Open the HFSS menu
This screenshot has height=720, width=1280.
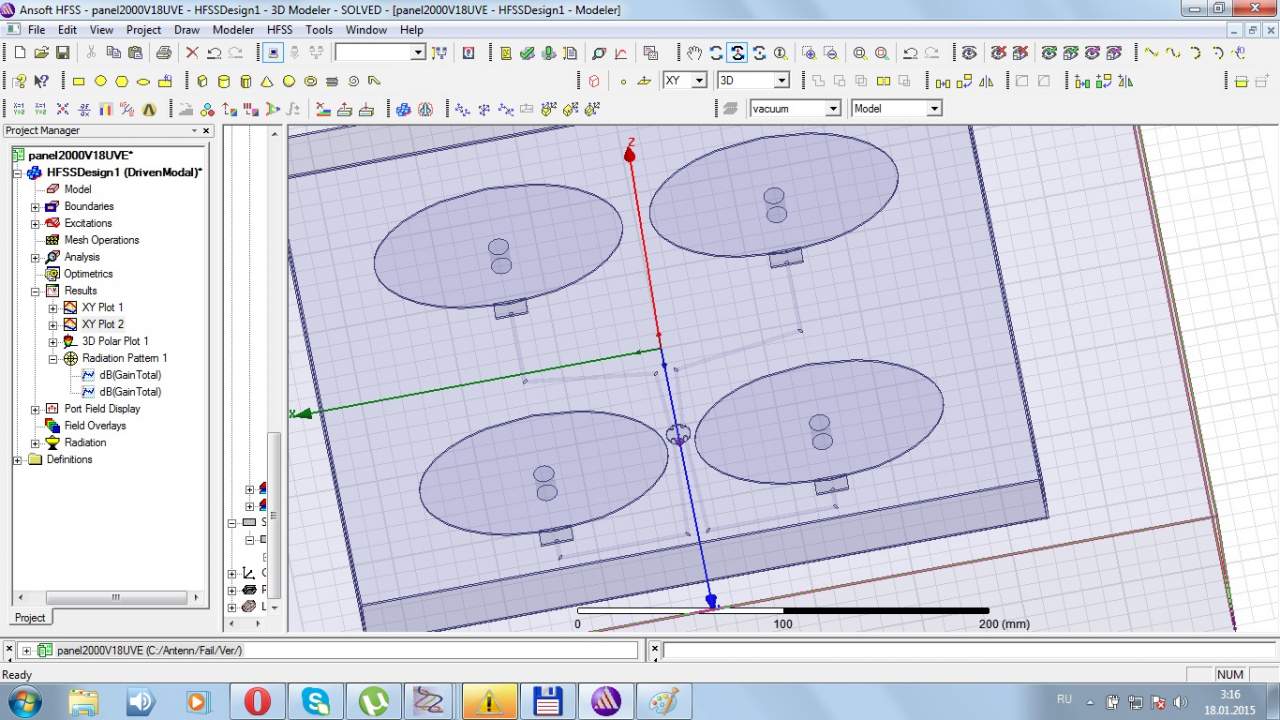click(x=279, y=30)
